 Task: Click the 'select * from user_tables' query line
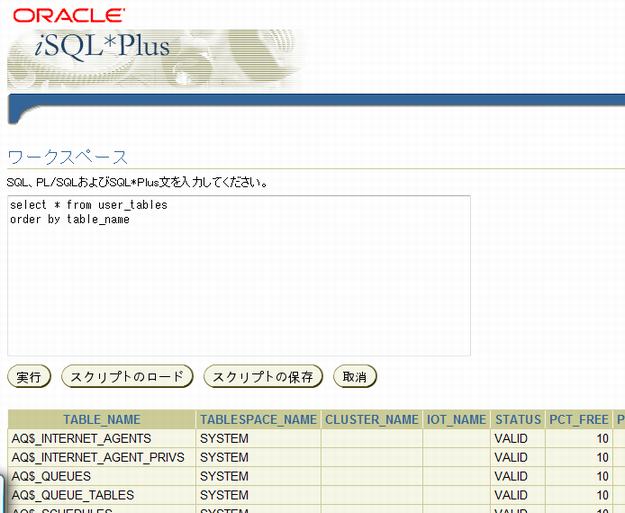[x=89, y=205]
